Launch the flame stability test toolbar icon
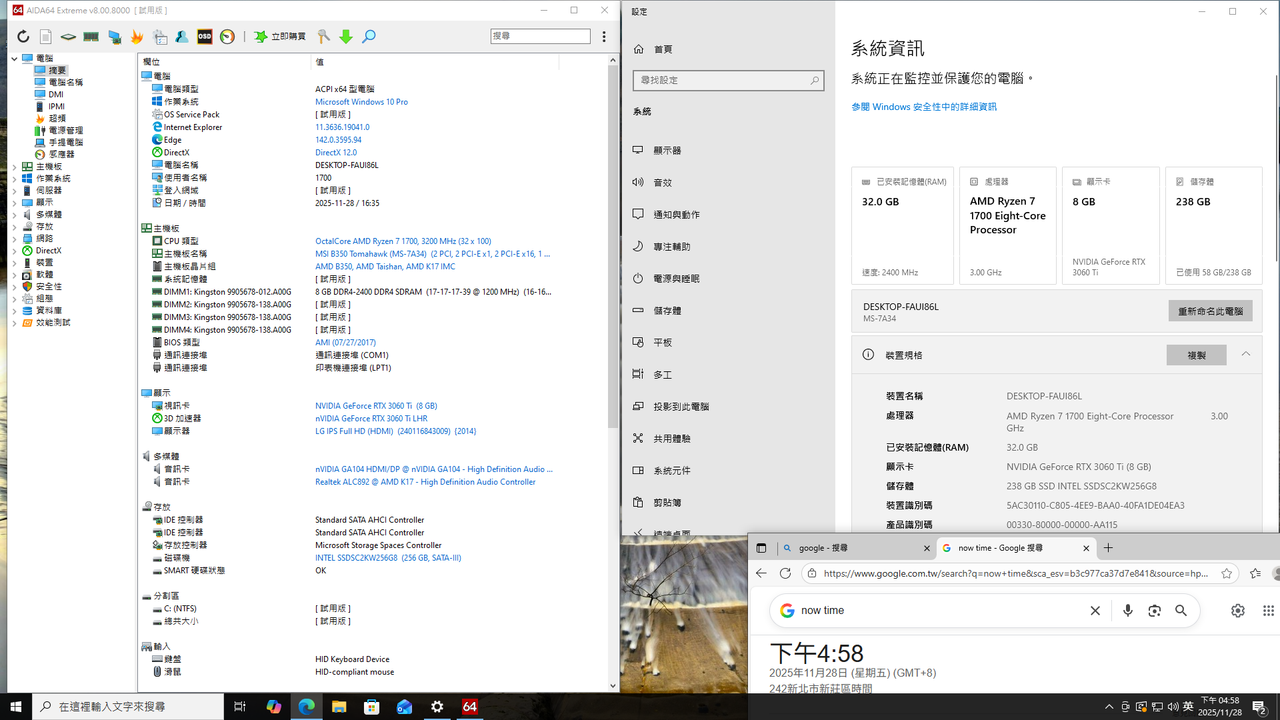The height and width of the screenshot is (720, 1280). [137, 37]
